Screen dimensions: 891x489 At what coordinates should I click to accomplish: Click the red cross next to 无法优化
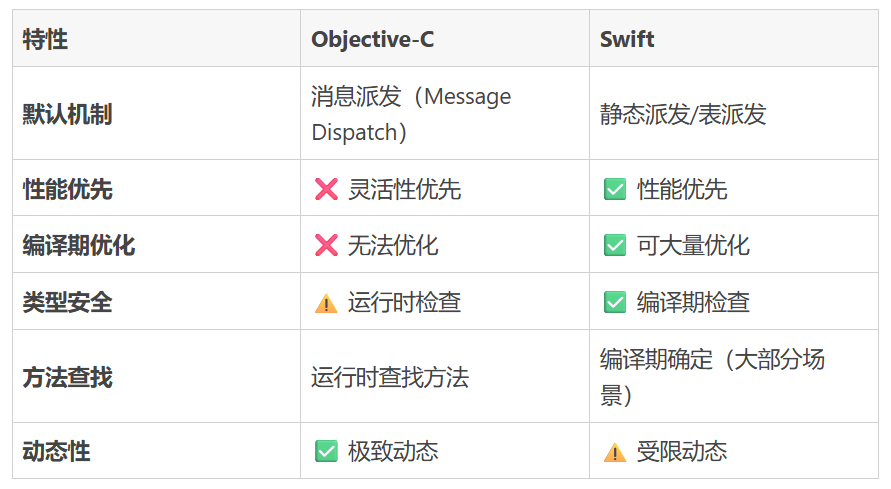point(326,245)
